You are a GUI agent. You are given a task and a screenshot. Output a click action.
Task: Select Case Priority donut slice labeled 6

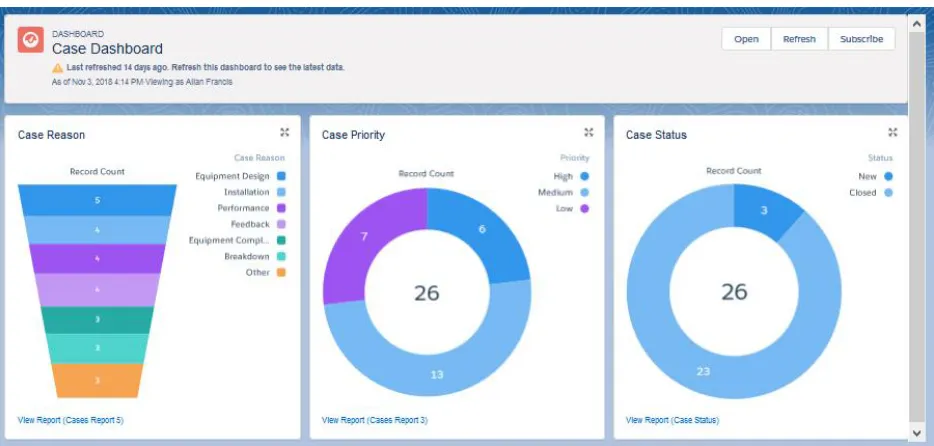coord(482,229)
